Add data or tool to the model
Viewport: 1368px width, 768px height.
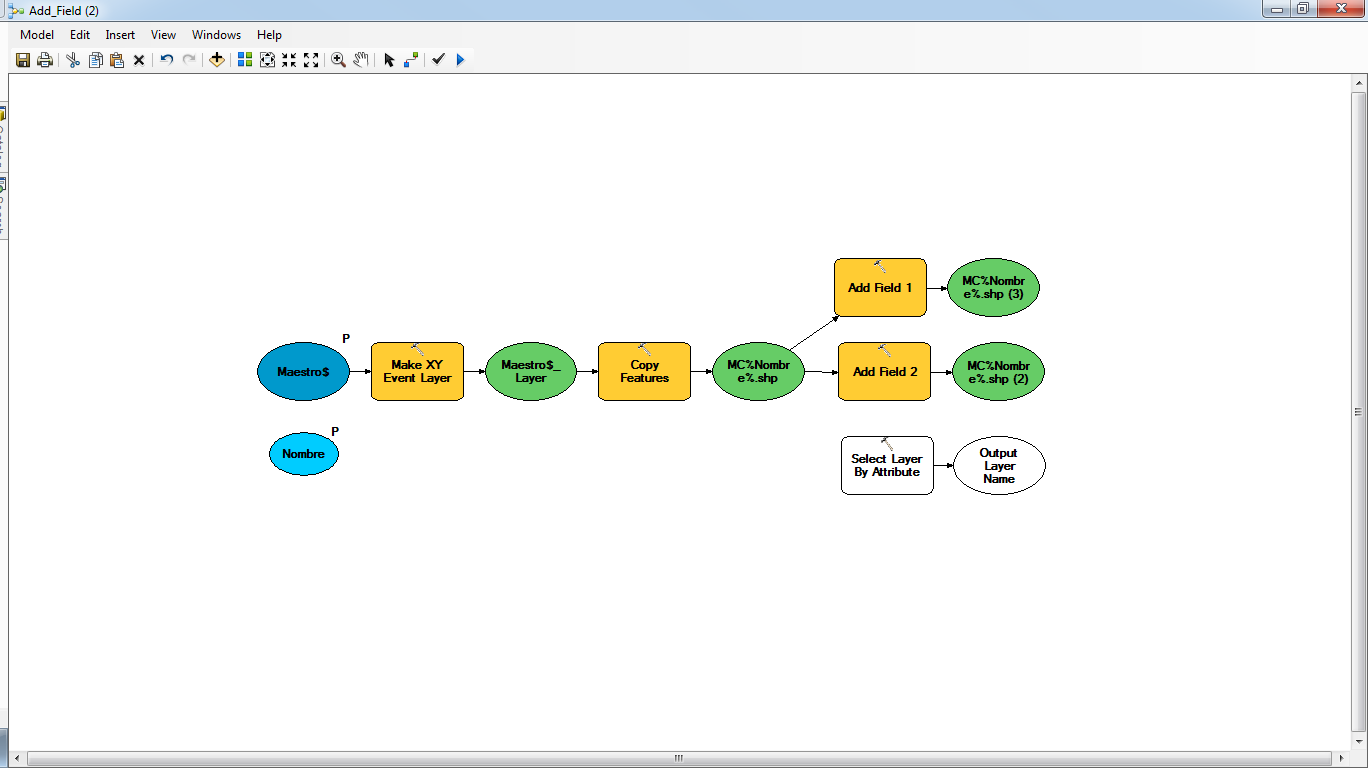pyautogui.click(x=217, y=60)
